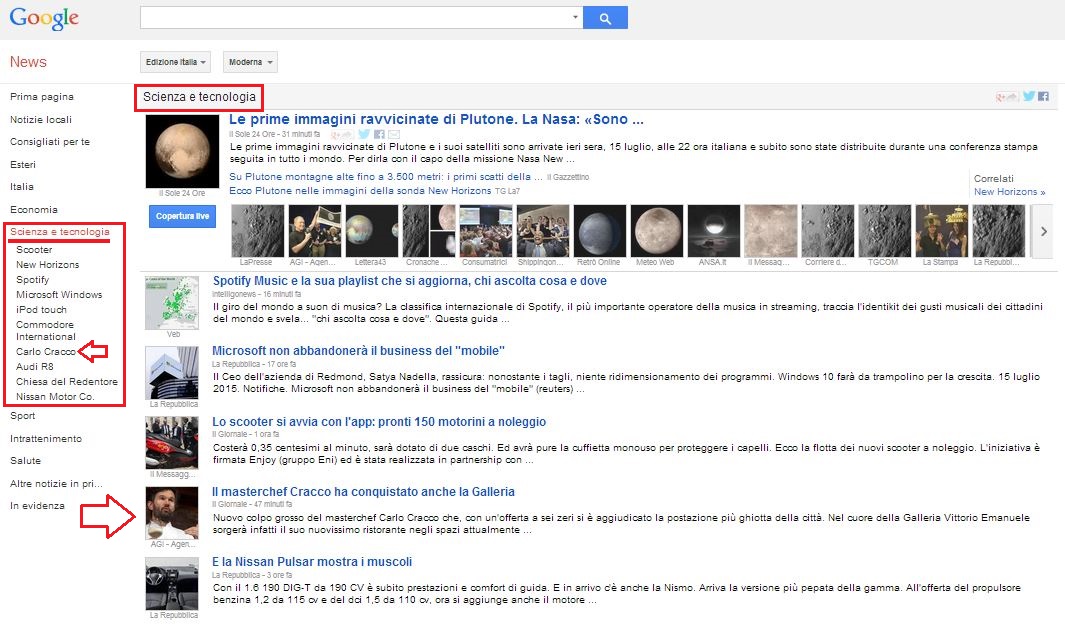Click Twitter icon under the Plutone headline
1065x626 pixels.
[x=365, y=134]
